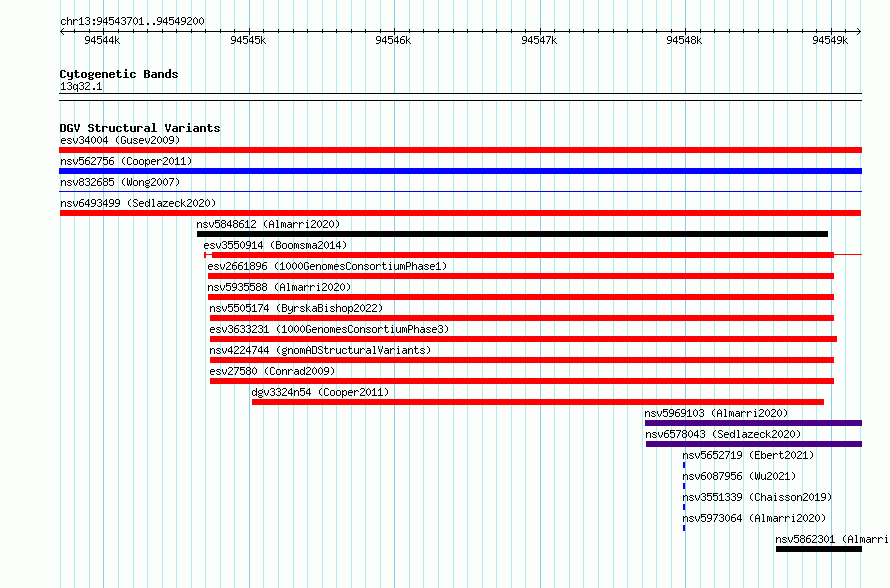The image size is (890, 588).
Task: Click the blue nsv562756 variant bar
Action: [460, 171]
